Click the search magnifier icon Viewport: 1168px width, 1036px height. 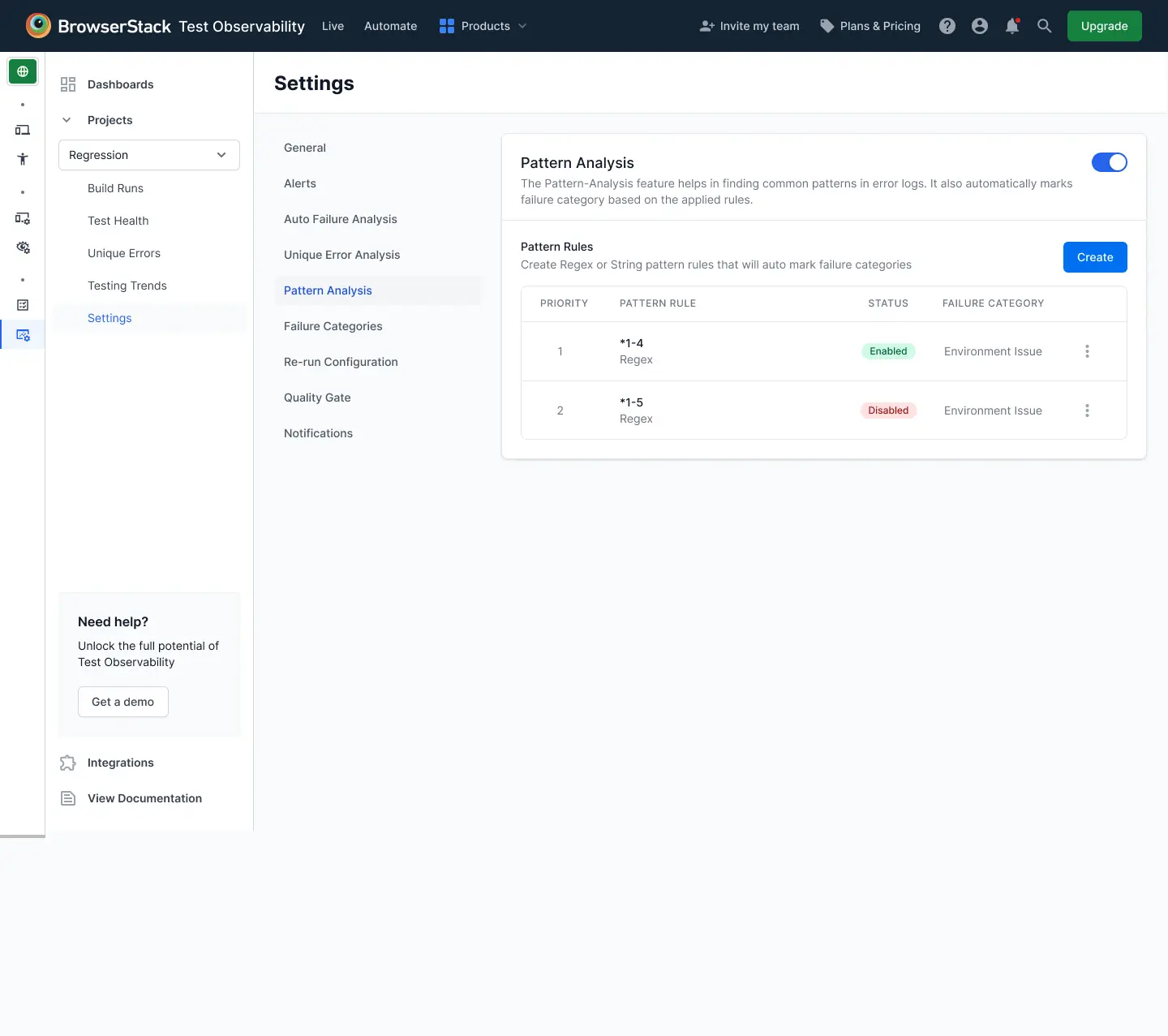pyautogui.click(x=1045, y=26)
